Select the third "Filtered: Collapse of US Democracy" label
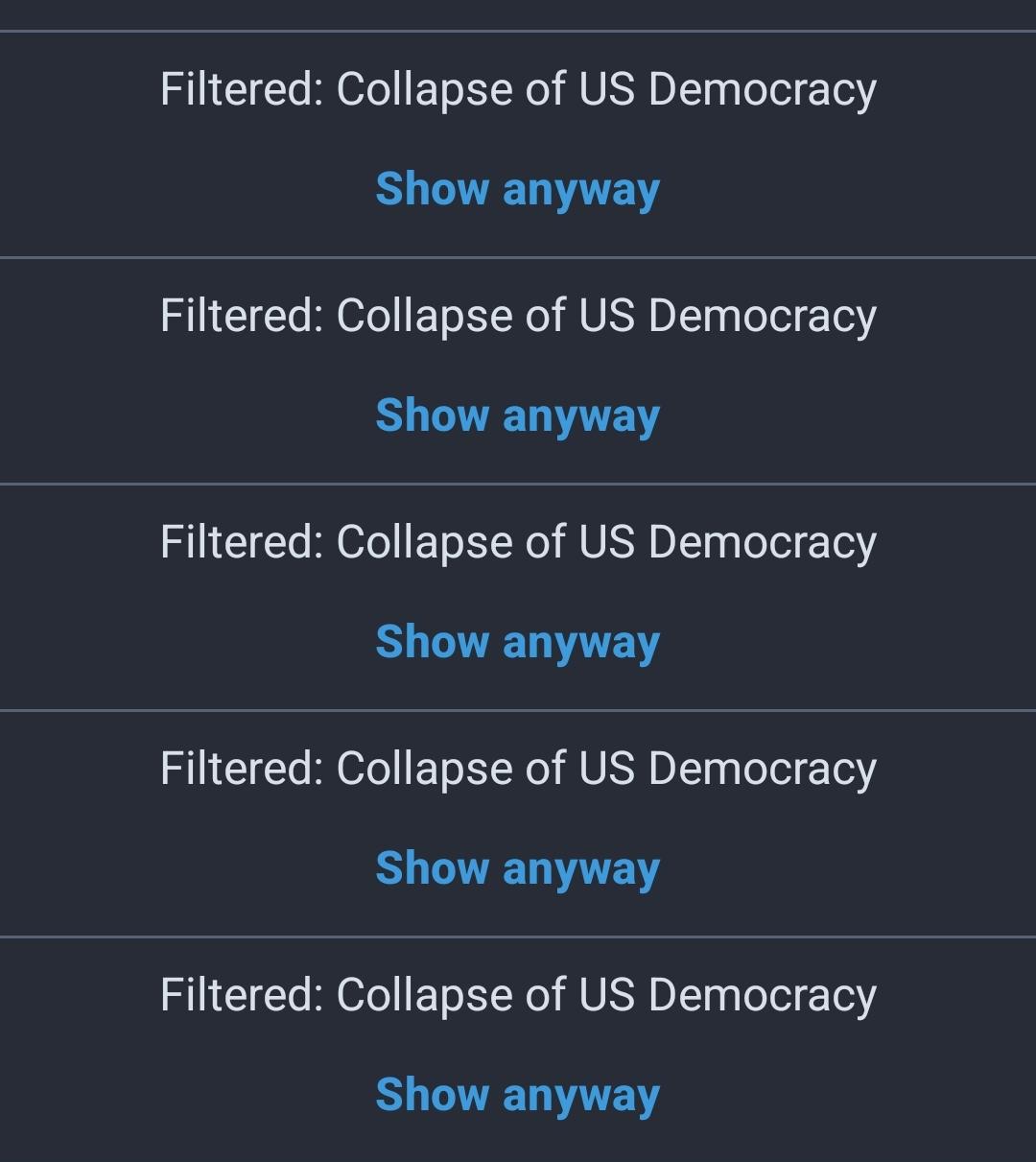Screen dimensions: 1036x1162 click(x=518, y=543)
